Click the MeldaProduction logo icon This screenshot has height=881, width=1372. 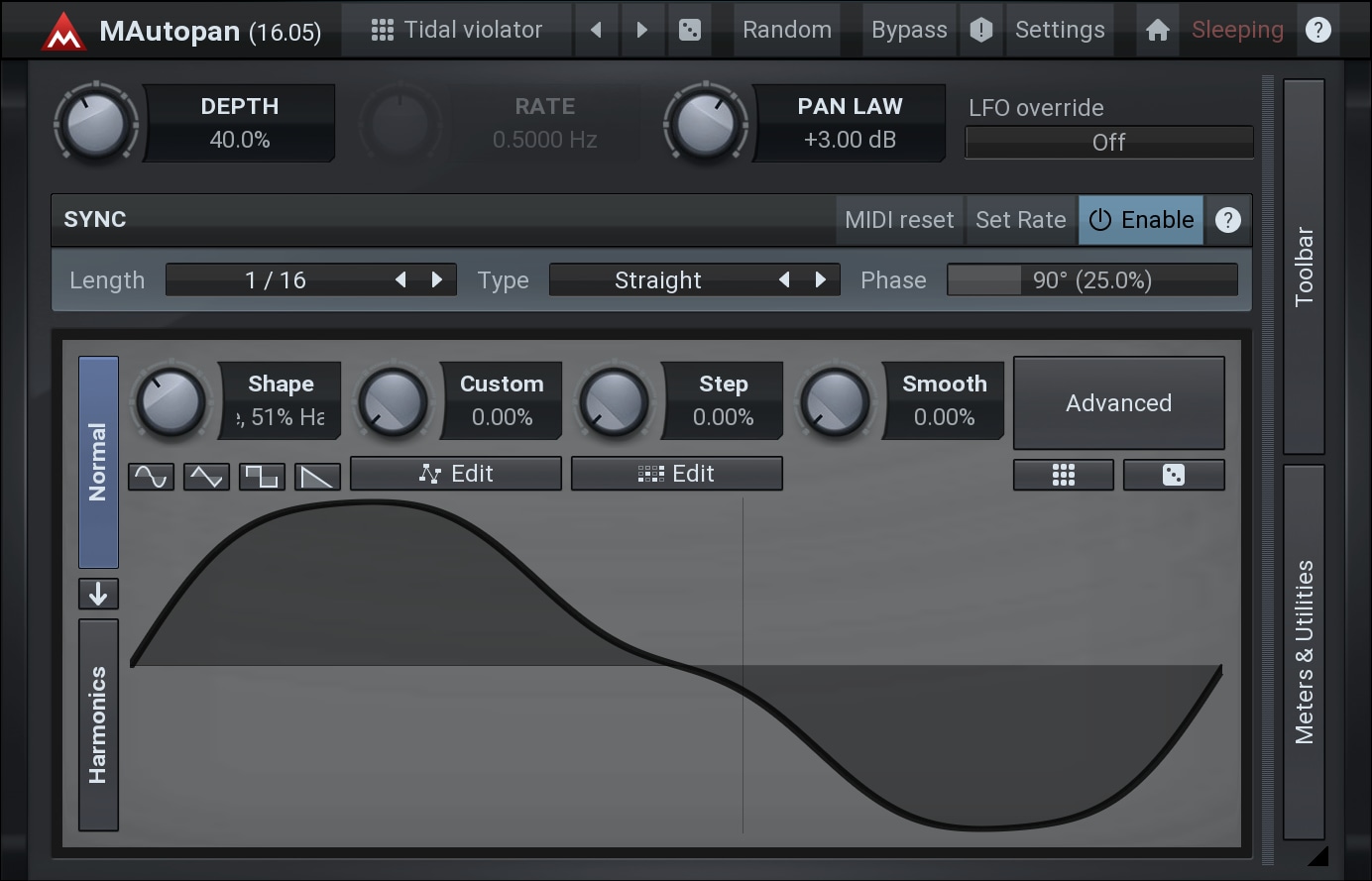coord(62,31)
